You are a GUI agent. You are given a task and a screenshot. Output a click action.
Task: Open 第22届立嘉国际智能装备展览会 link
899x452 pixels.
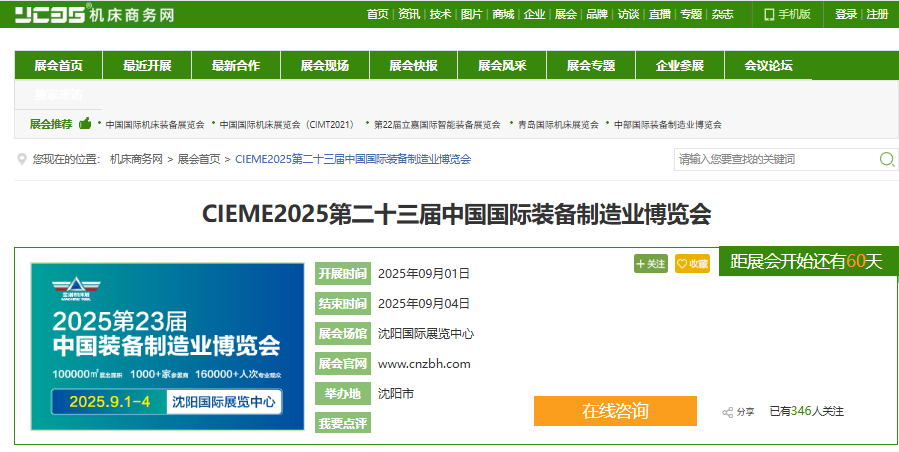point(437,124)
